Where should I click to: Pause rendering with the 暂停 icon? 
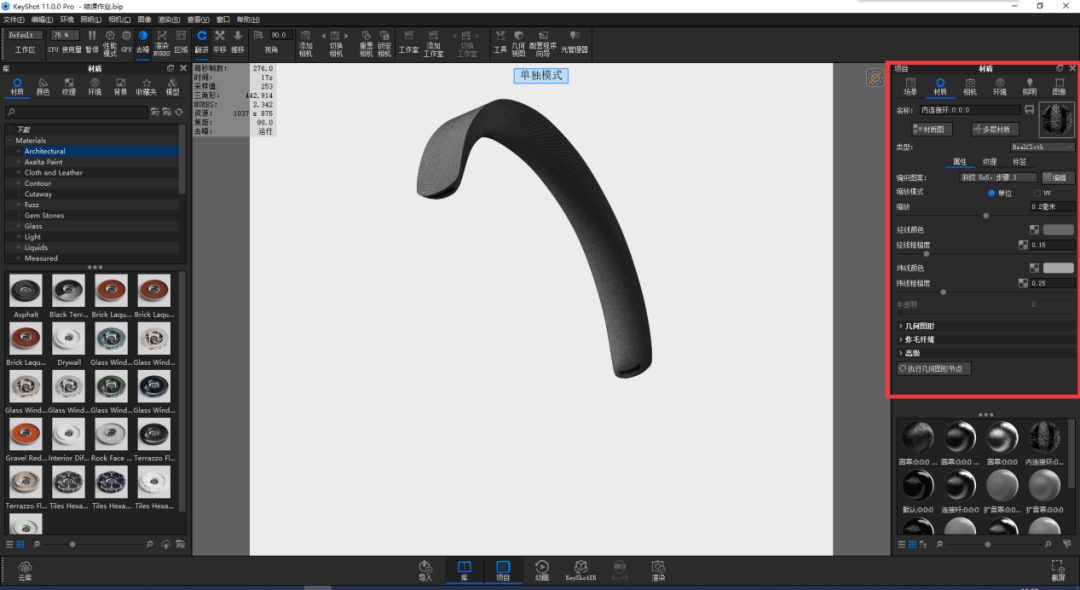coord(92,41)
